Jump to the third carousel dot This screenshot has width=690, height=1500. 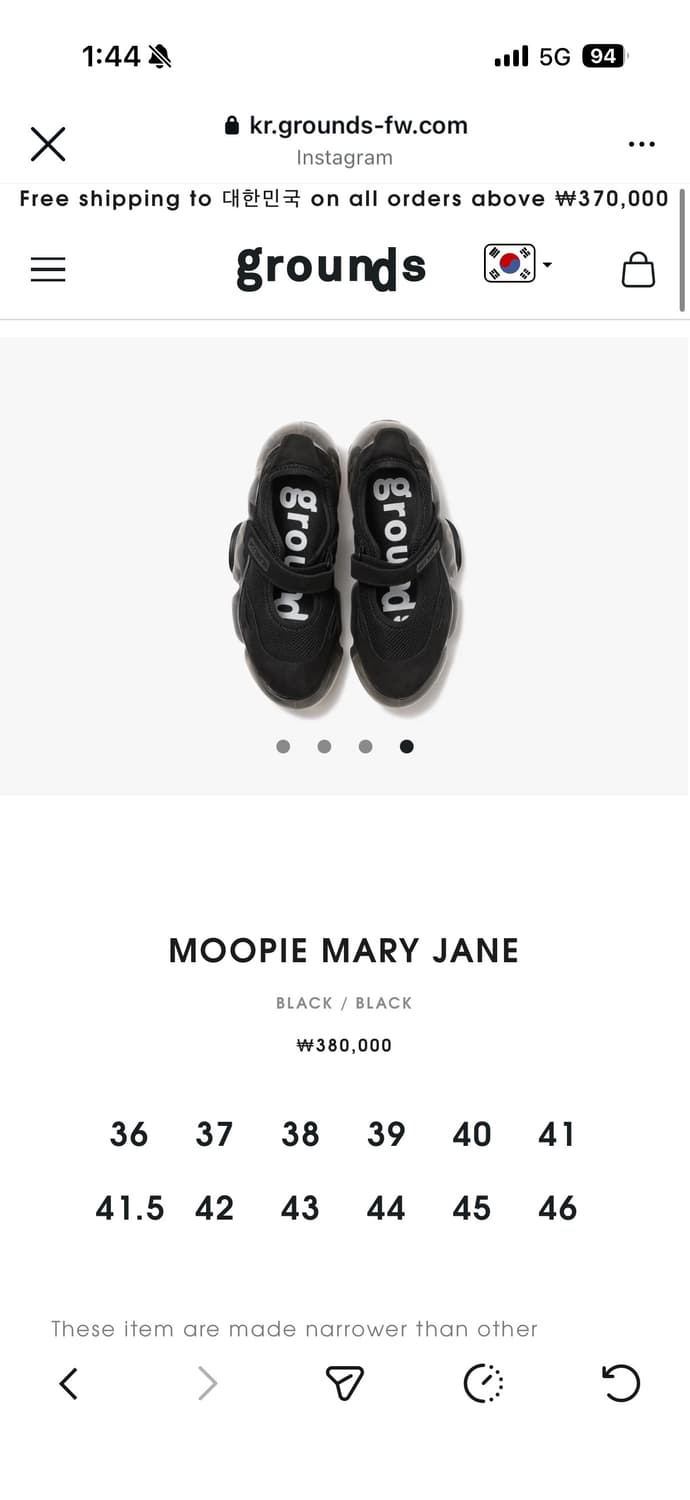pos(365,746)
